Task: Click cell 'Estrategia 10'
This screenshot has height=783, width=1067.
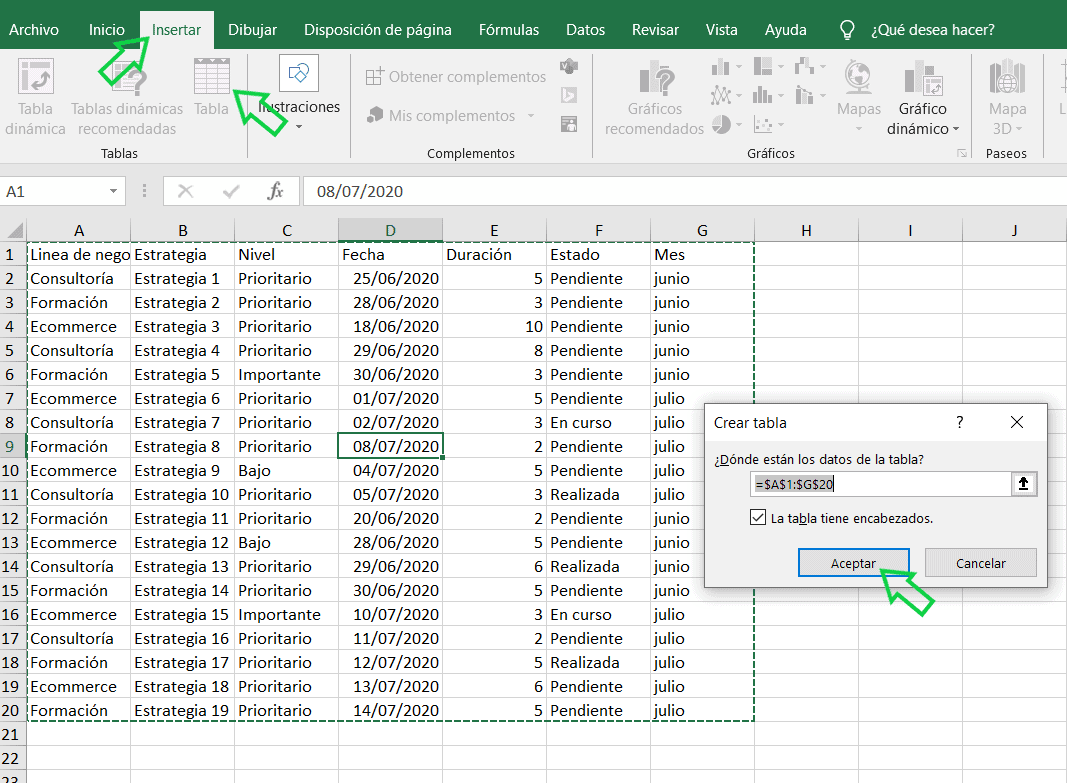Action: 182,495
